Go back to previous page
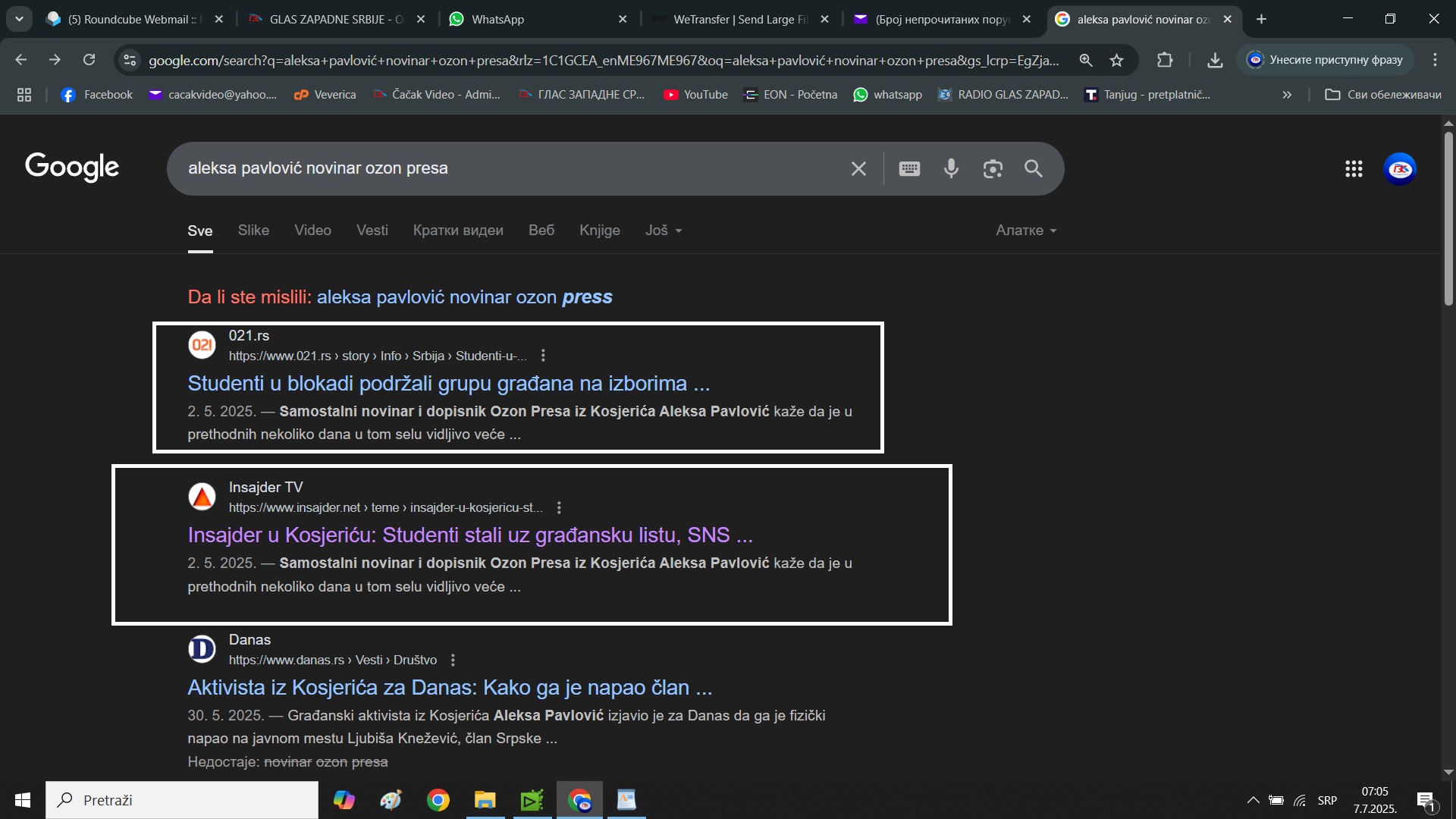The height and width of the screenshot is (819, 1456). coord(20,60)
